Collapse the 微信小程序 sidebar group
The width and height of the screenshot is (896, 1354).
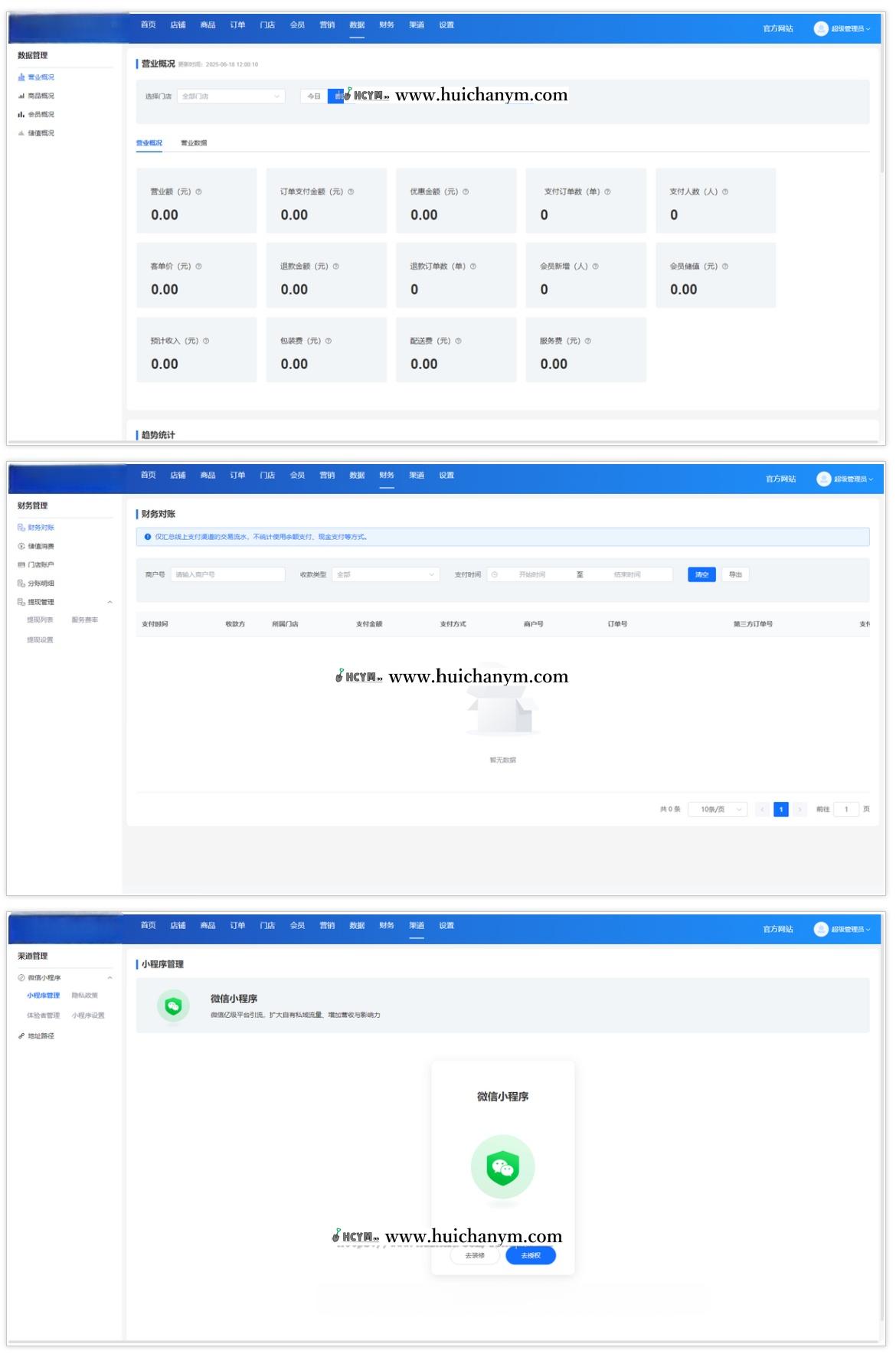[110, 978]
